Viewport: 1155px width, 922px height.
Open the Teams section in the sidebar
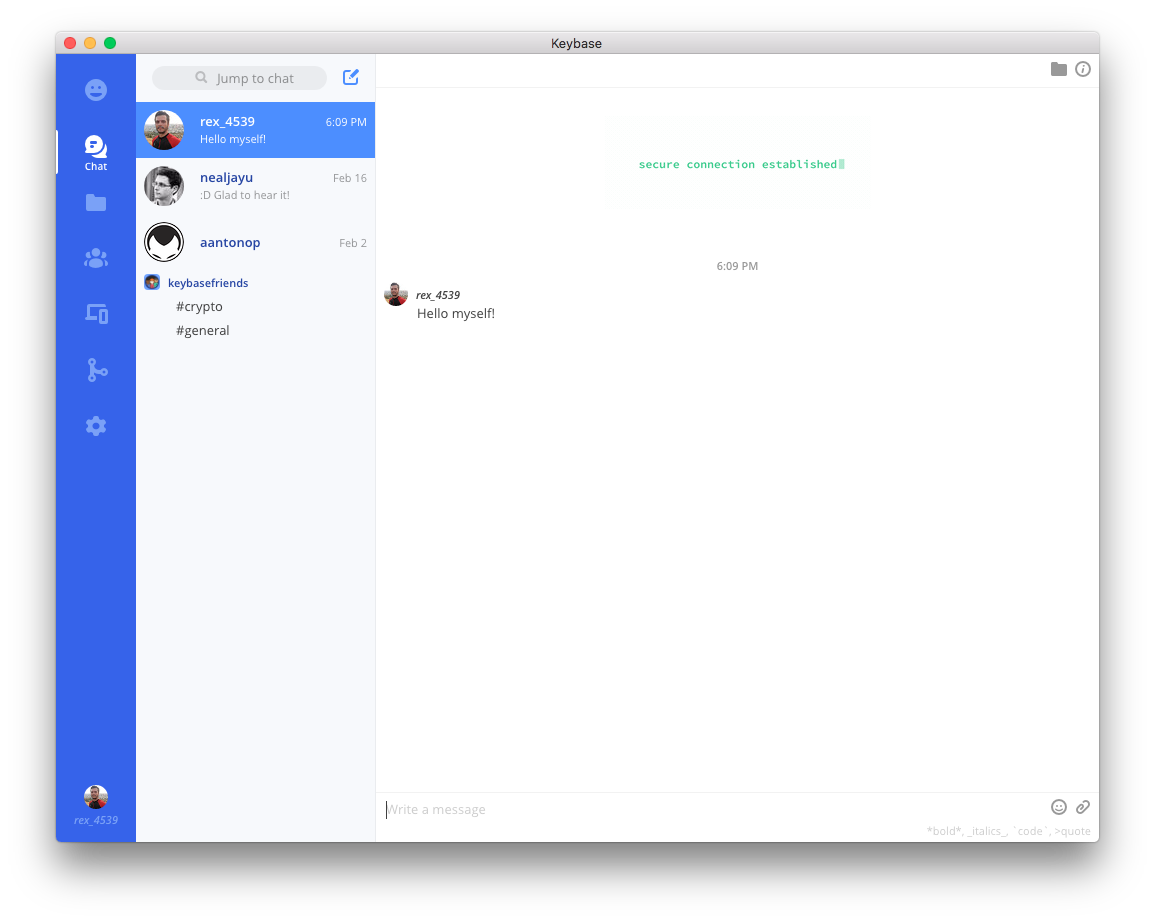pos(95,257)
